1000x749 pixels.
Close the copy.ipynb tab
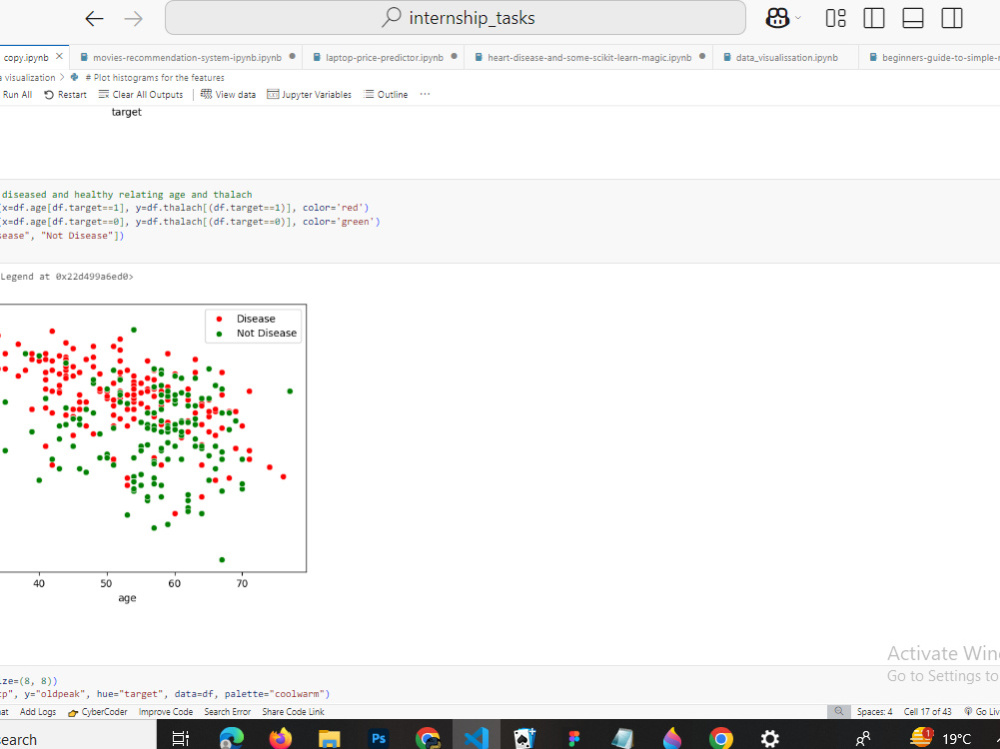point(59,57)
